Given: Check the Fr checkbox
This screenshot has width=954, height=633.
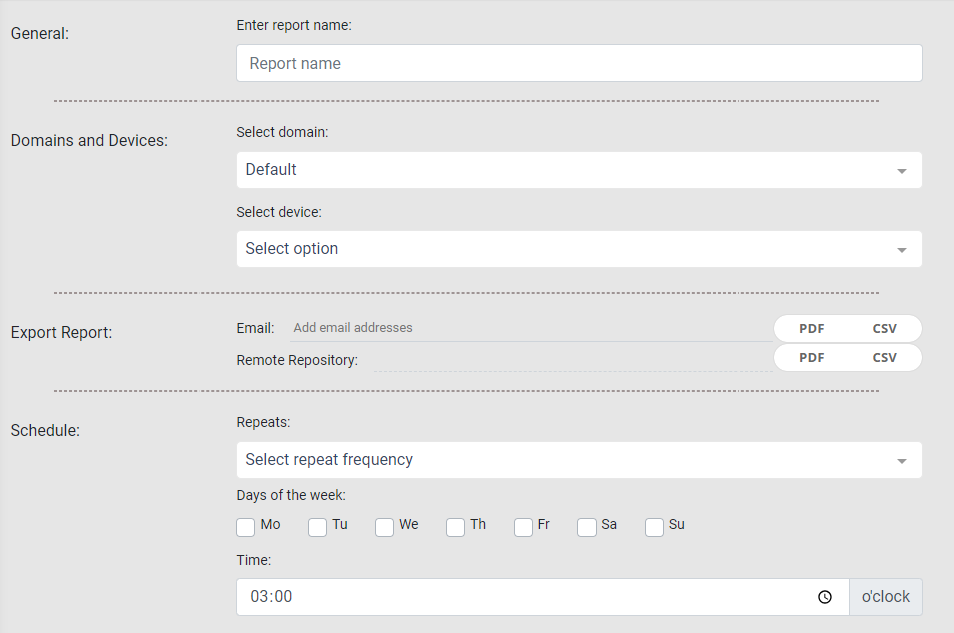Looking at the screenshot, I should point(523,527).
